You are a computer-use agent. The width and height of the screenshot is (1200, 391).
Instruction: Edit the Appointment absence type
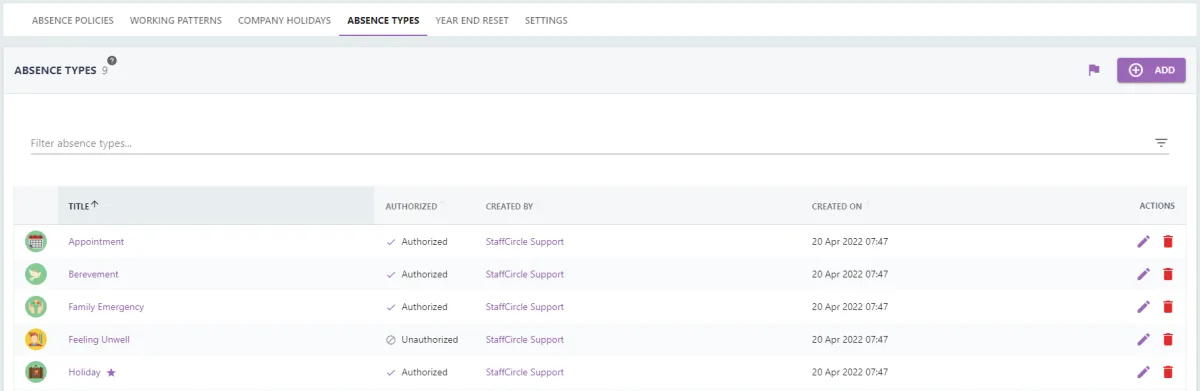[x=1144, y=241]
